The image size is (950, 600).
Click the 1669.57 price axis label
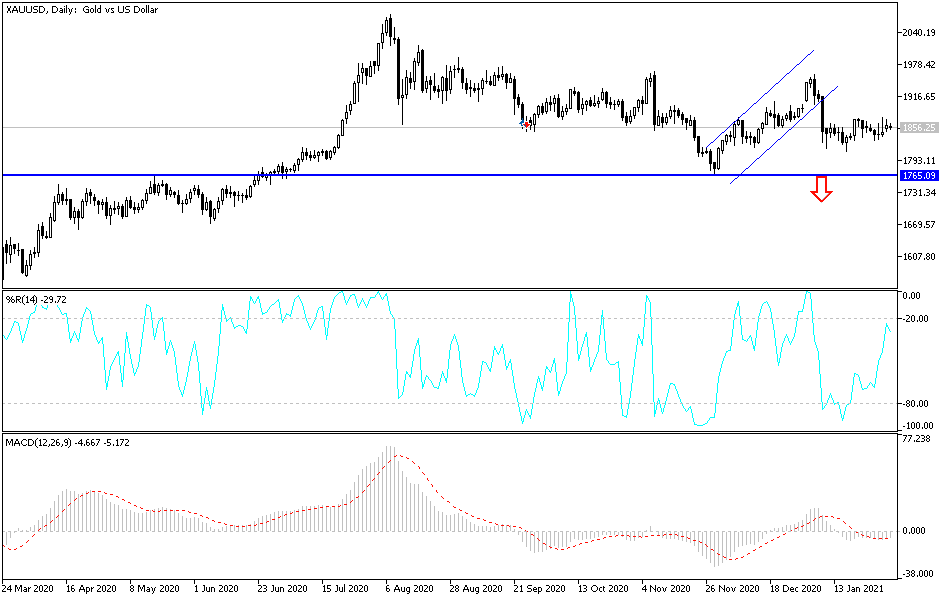[x=918, y=225]
